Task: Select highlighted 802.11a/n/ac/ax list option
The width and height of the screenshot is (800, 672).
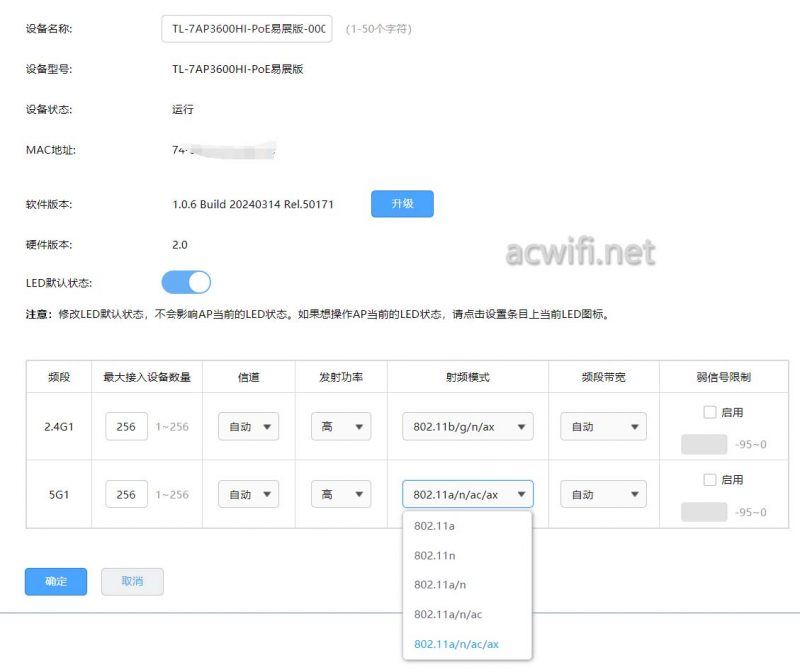Action: pyautogui.click(x=456, y=644)
